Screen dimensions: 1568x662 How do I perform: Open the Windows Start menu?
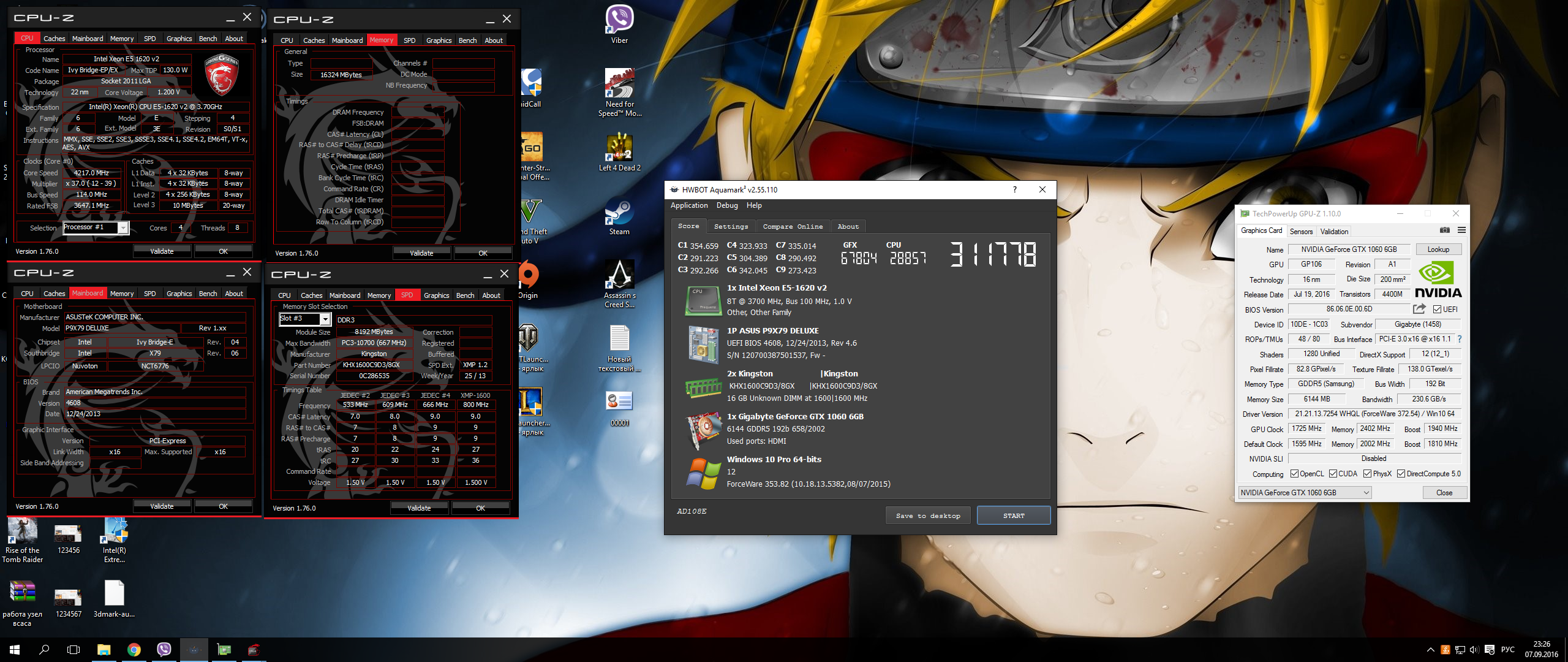click(15, 650)
